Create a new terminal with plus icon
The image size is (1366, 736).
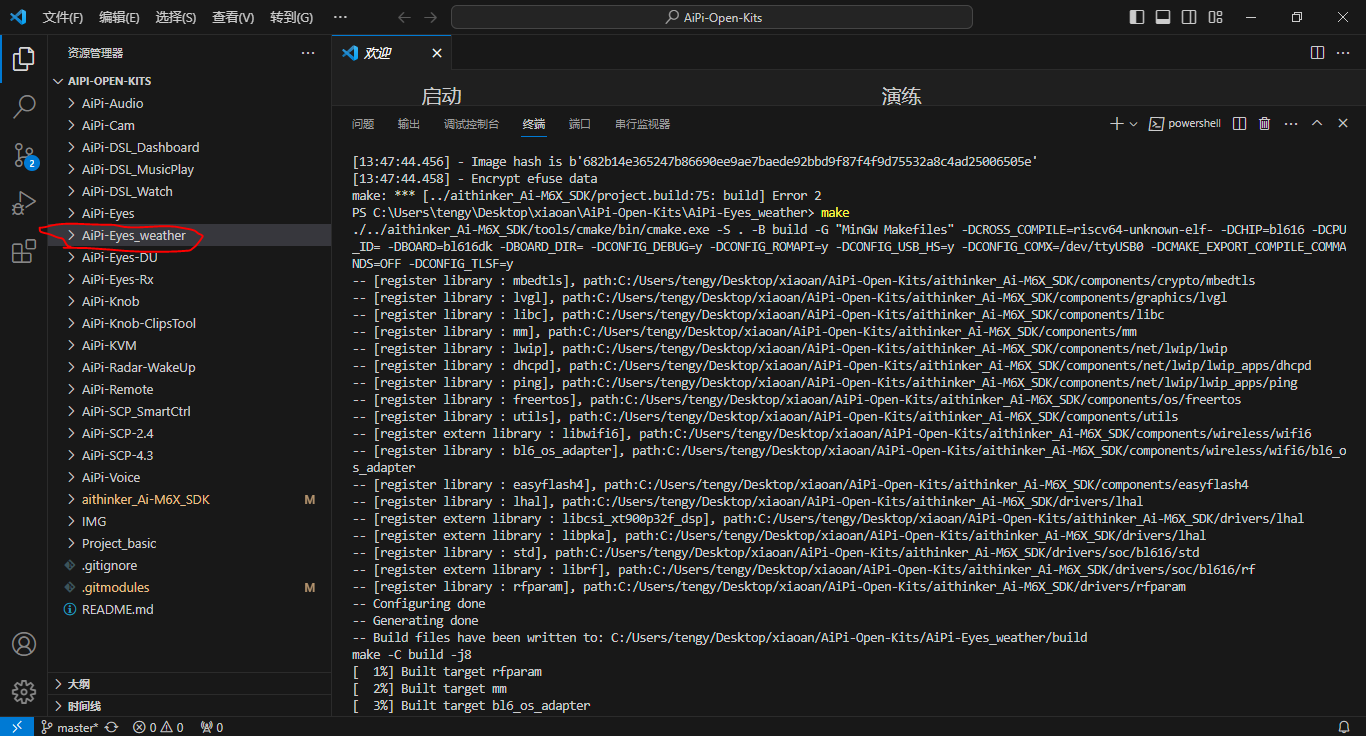click(x=1117, y=124)
